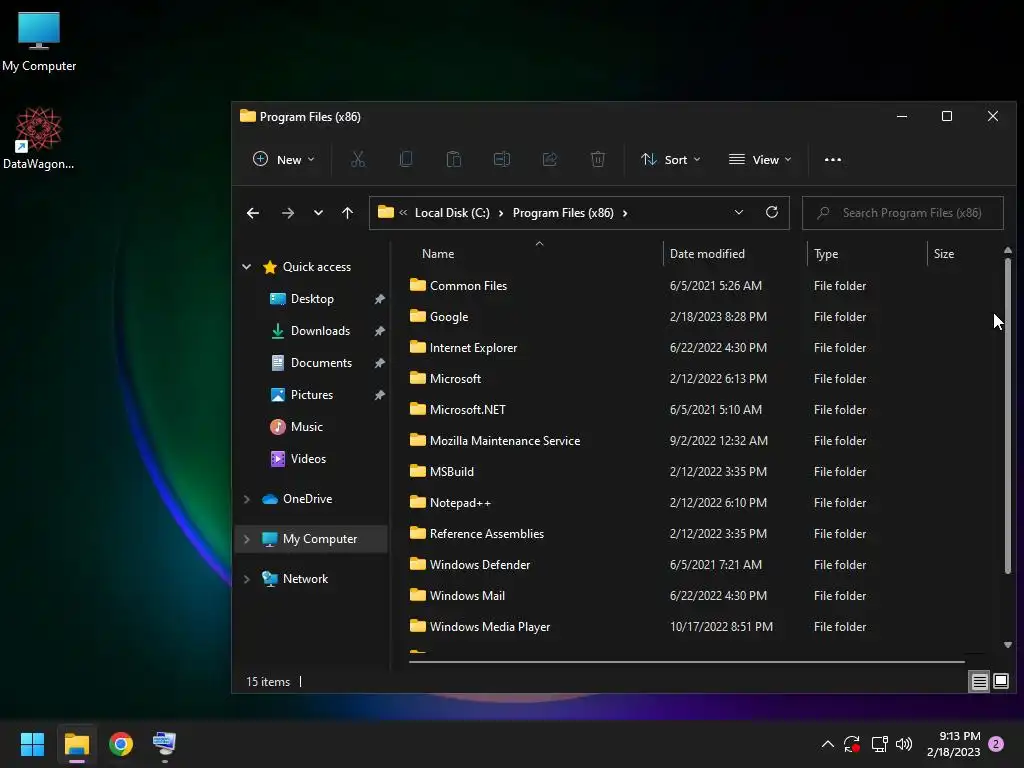1024x768 pixels.
Task: Open the View dropdown
Action: (x=760, y=159)
